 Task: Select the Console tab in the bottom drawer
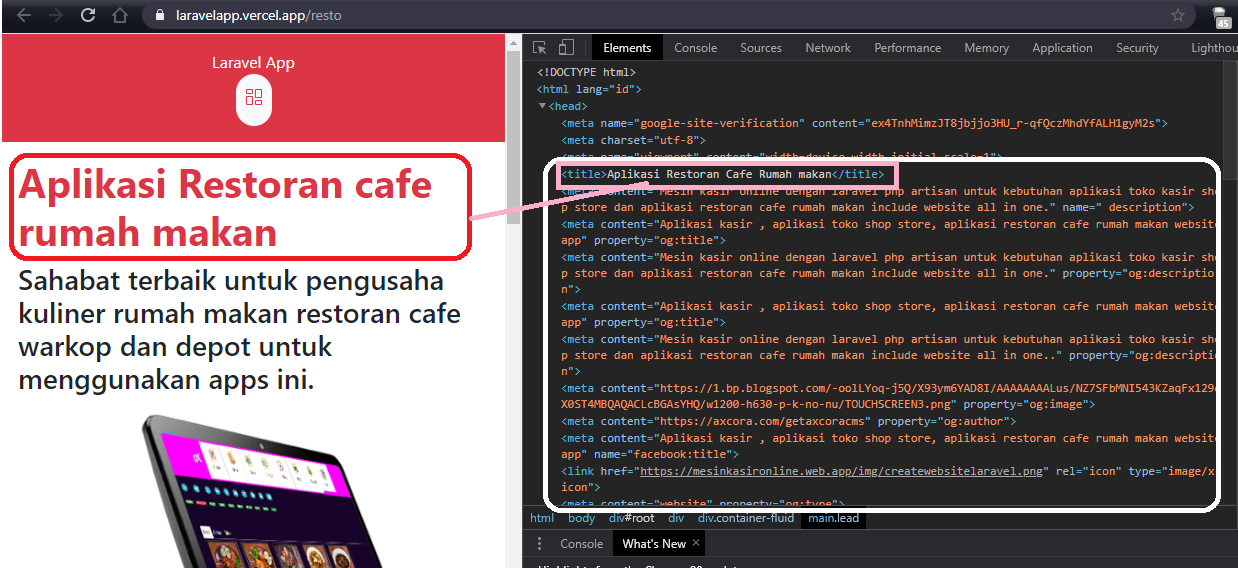click(581, 544)
